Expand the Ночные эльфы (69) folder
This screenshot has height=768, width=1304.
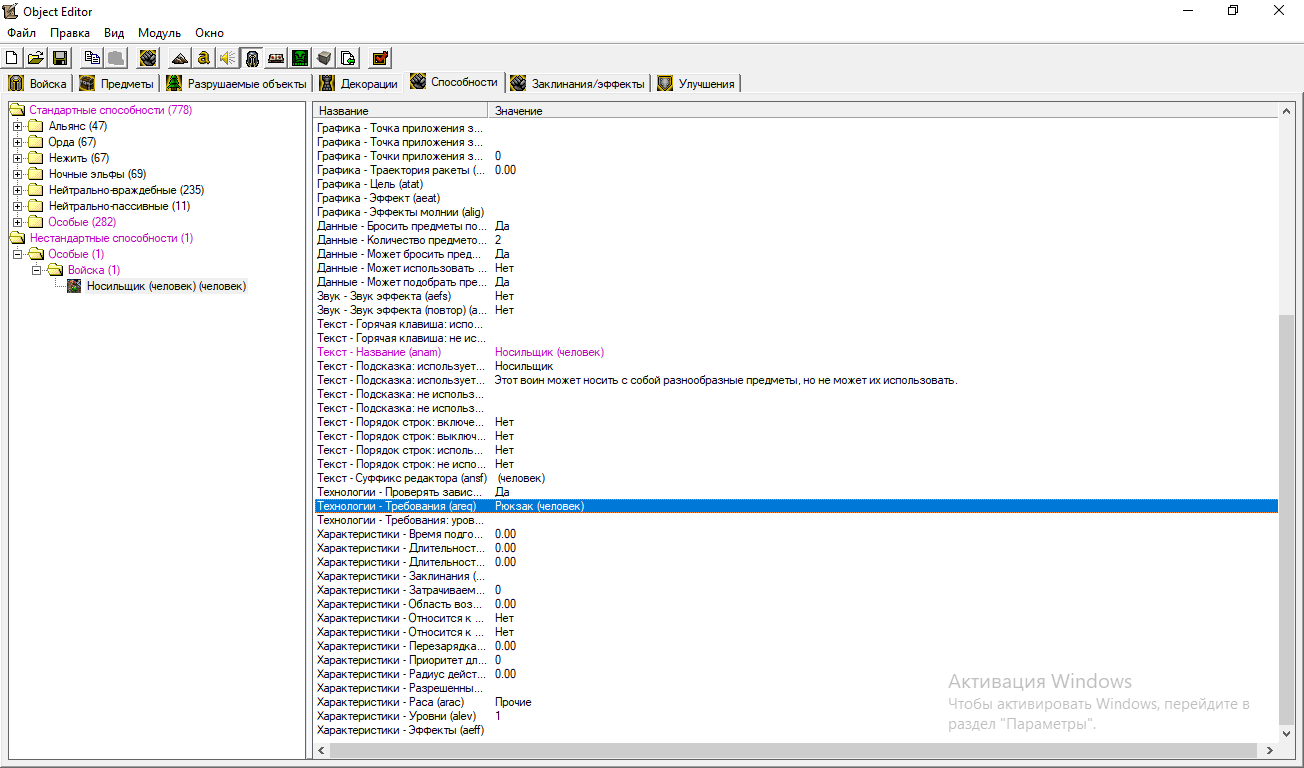(17, 174)
